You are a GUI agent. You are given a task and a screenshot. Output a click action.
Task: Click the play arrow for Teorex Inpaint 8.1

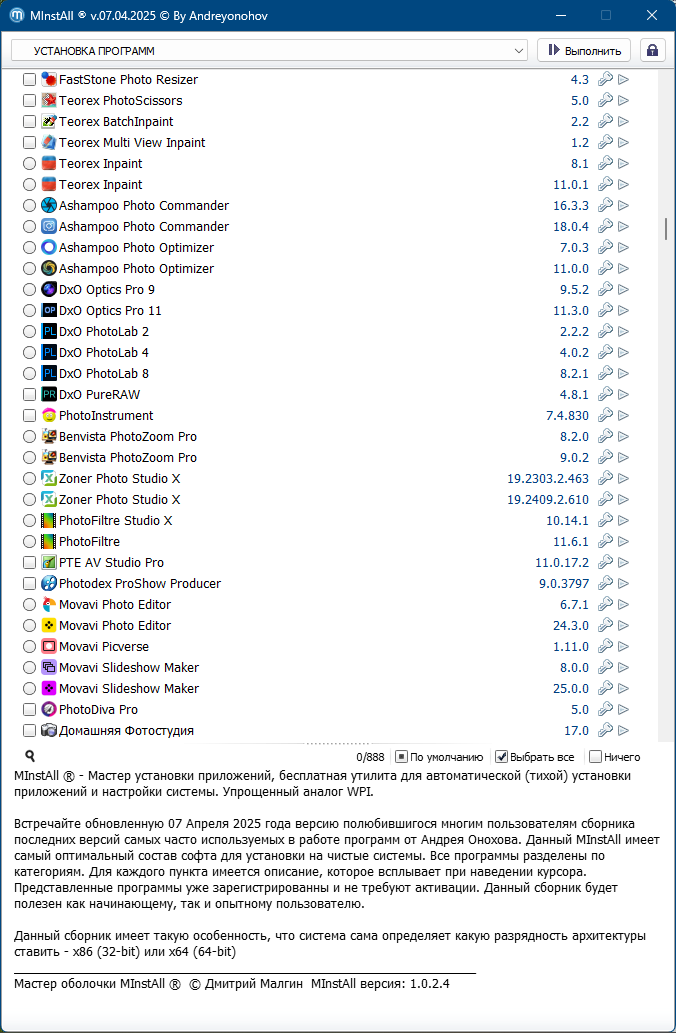pyautogui.click(x=623, y=164)
